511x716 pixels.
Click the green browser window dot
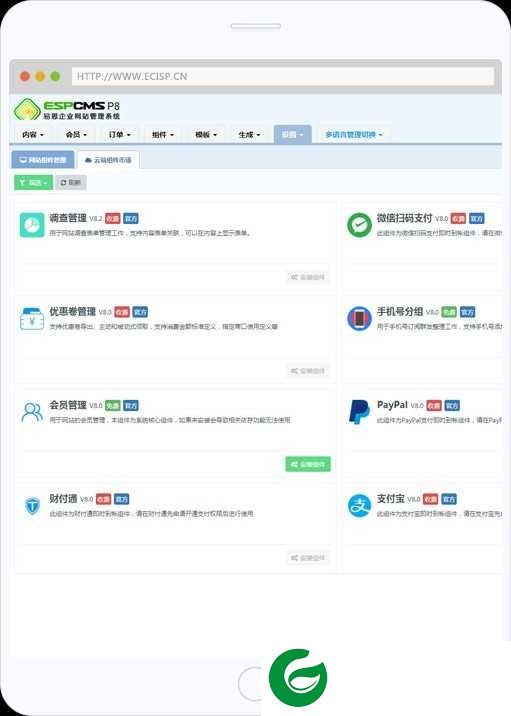click(x=55, y=76)
